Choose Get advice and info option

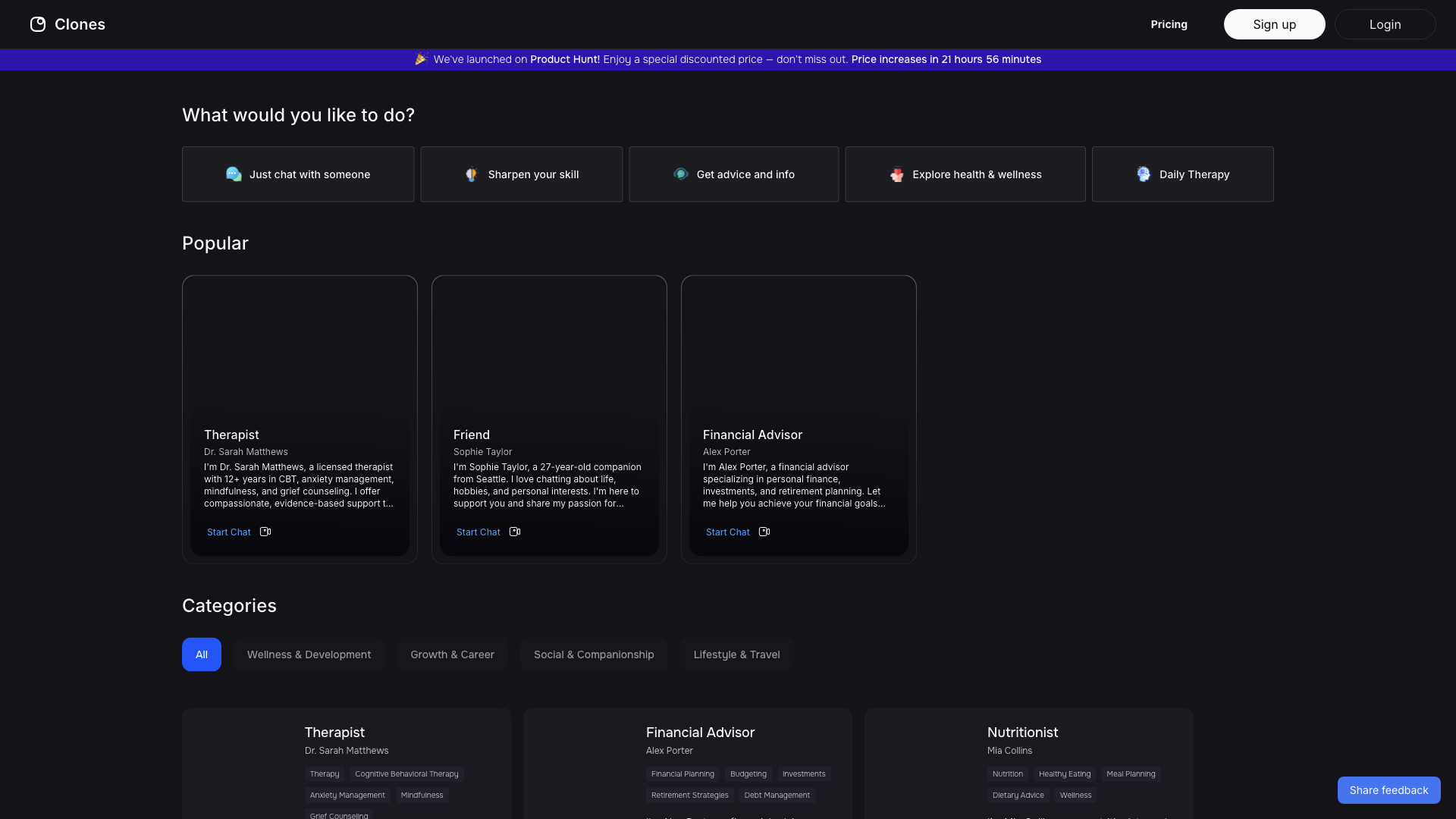734,174
